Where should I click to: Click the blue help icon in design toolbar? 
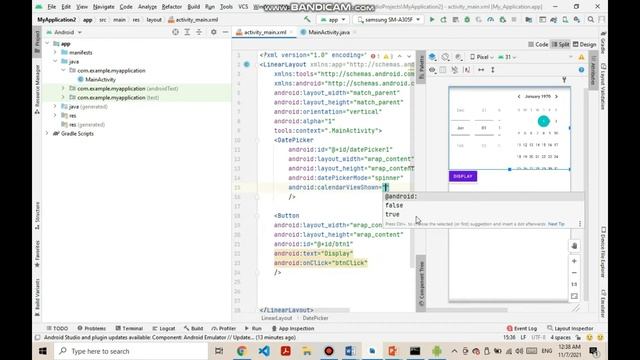[x=581, y=70]
